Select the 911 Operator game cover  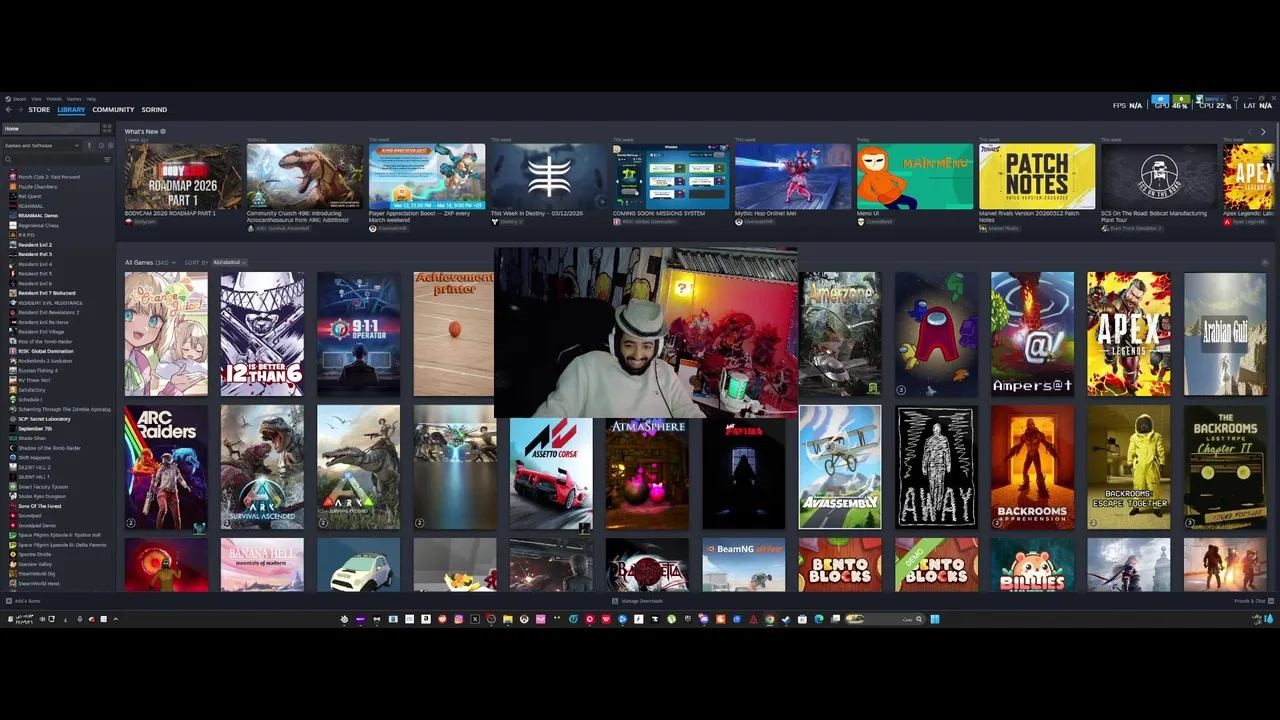358,334
